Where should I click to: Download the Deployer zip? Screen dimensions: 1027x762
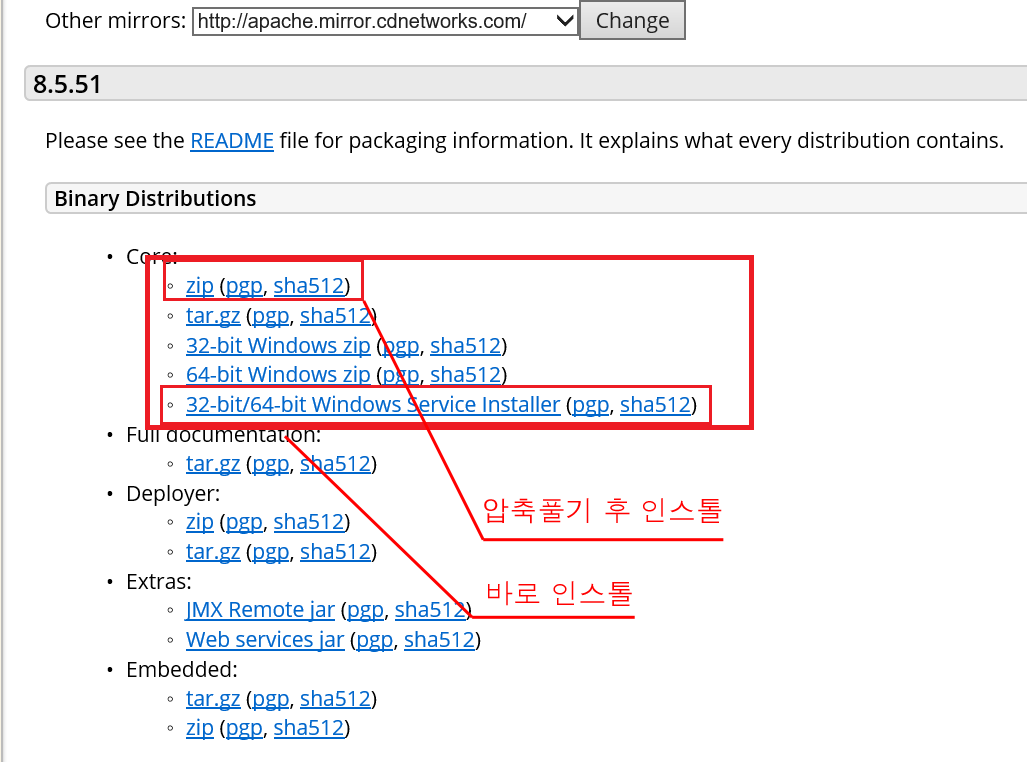click(x=200, y=522)
